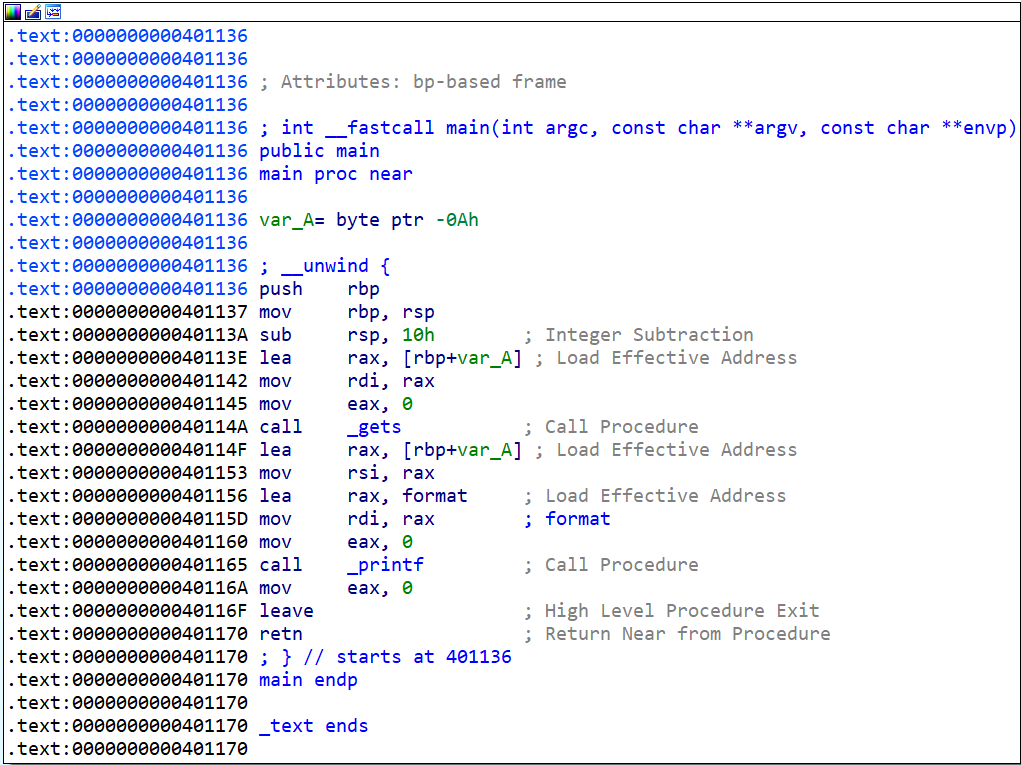Image resolution: width=1021 pixels, height=765 pixels.
Task: Click the 'main proc near' line
Action: tap(336, 174)
